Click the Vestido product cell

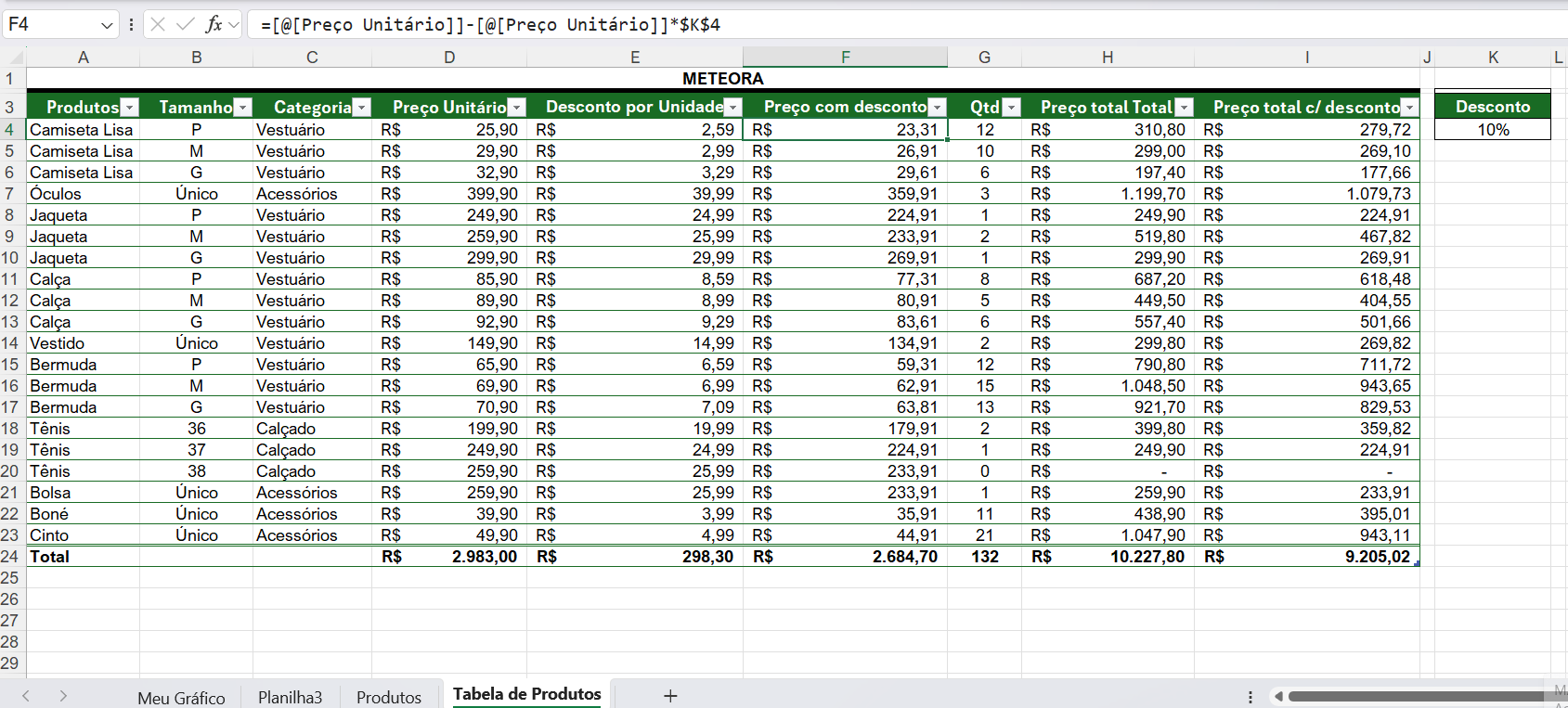click(x=84, y=343)
